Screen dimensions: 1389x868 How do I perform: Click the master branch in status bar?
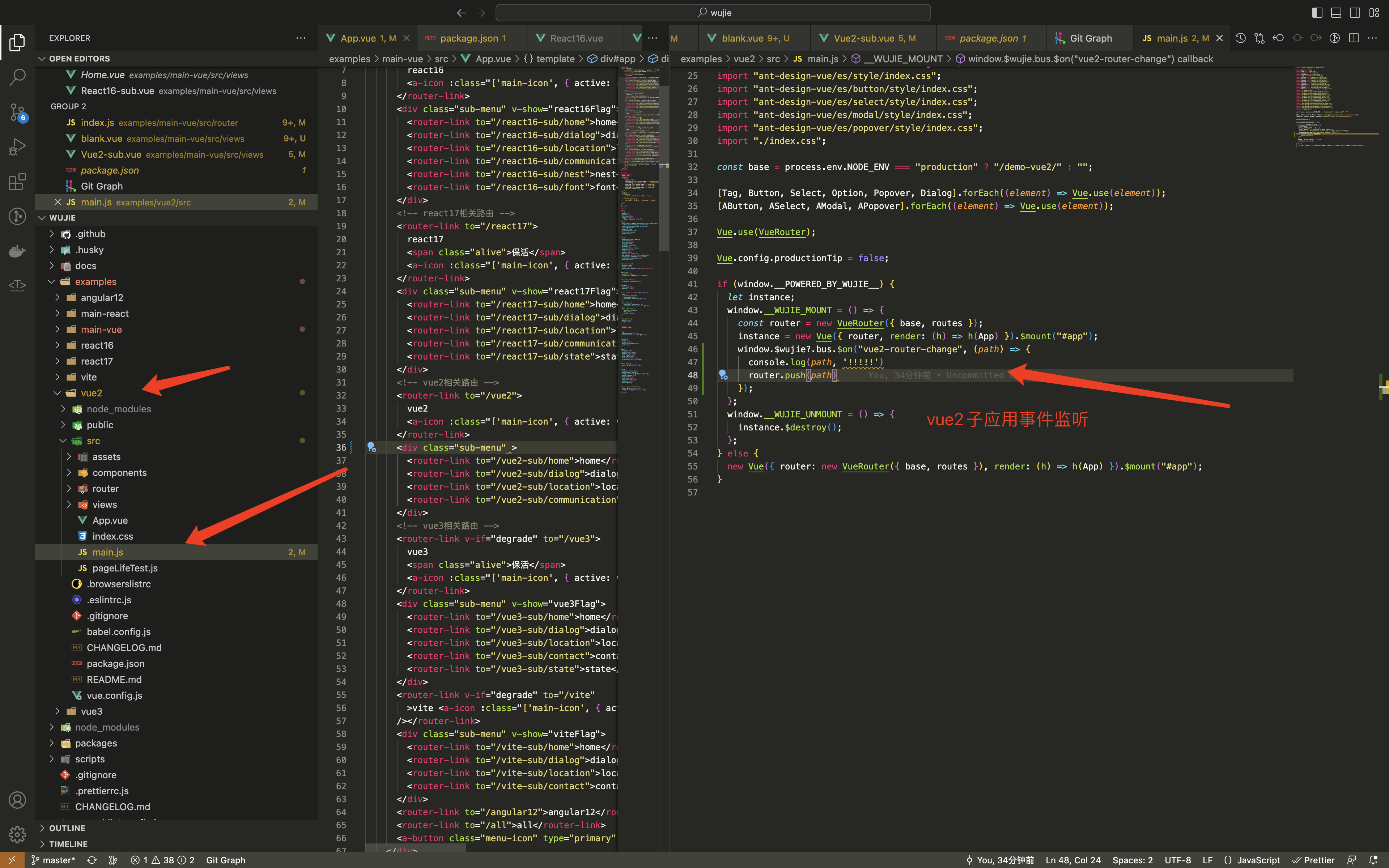click(x=53, y=860)
